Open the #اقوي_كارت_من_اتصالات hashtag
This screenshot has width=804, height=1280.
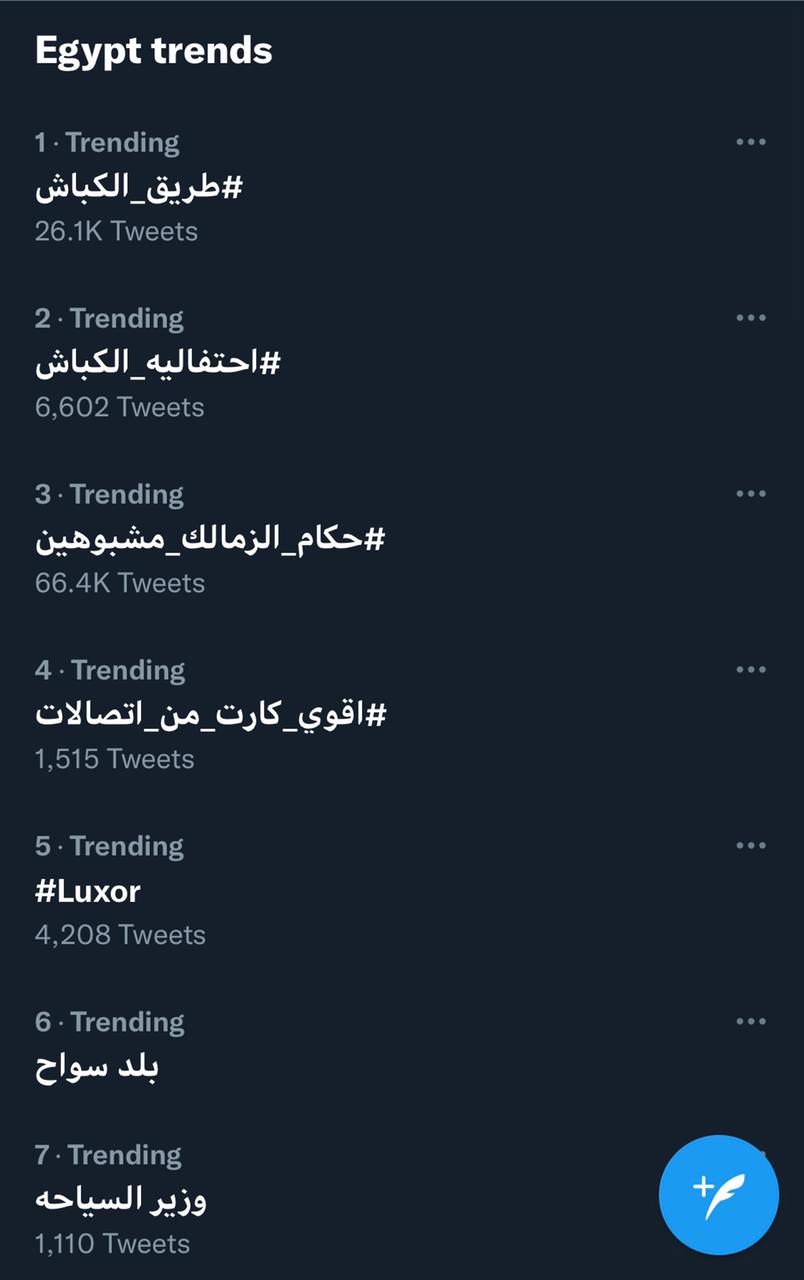coord(211,715)
